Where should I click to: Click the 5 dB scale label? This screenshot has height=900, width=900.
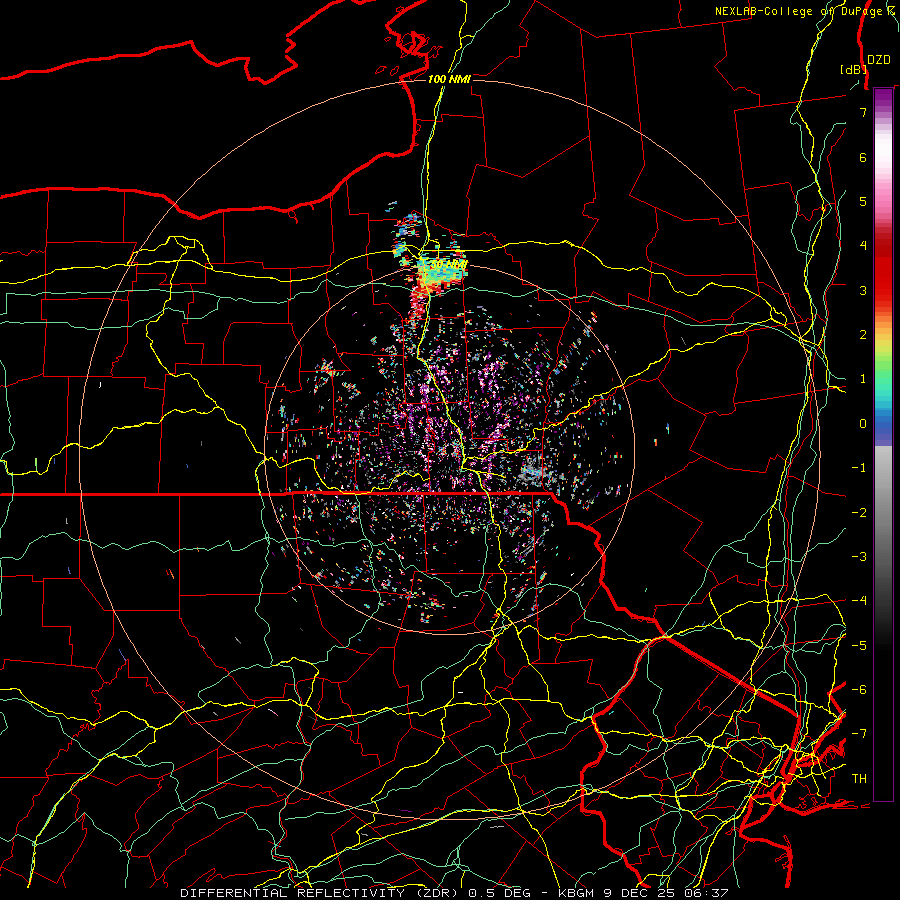pyautogui.click(x=863, y=201)
